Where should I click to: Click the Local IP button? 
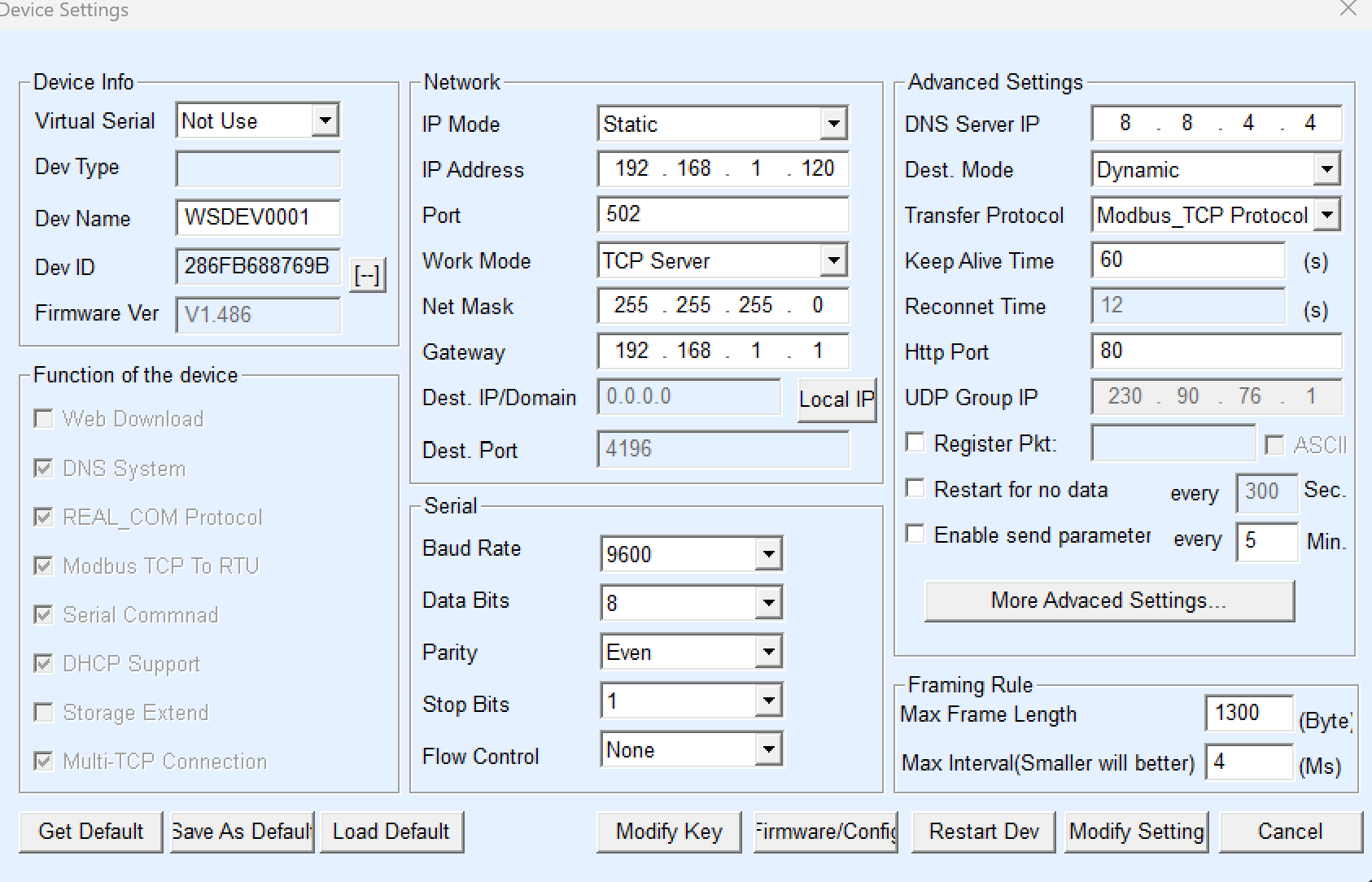[x=836, y=399]
